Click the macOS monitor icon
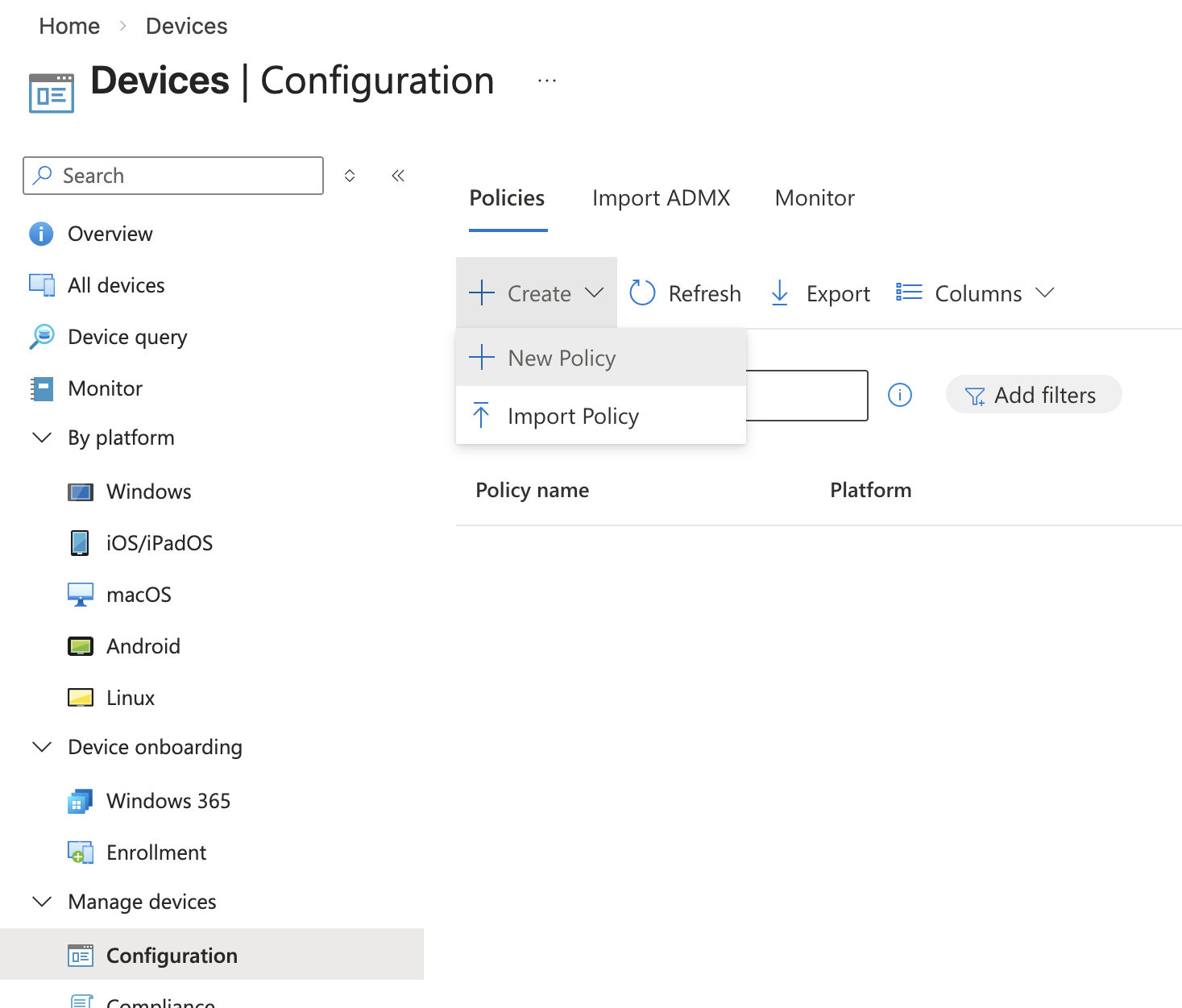Screen dimensions: 1182x1008 [x=80, y=594]
